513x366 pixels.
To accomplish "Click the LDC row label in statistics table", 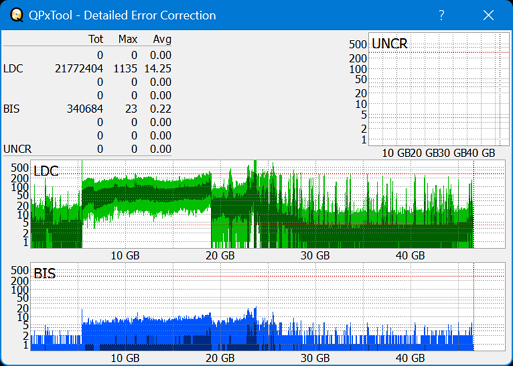I will click(13, 69).
